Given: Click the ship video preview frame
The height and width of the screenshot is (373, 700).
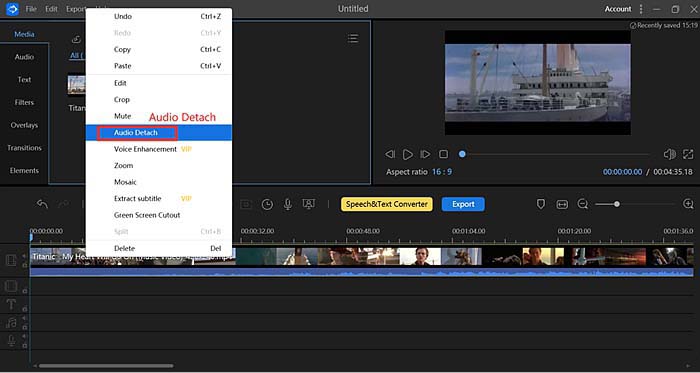Looking at the screenshot, I should click(x=538, y=83).
